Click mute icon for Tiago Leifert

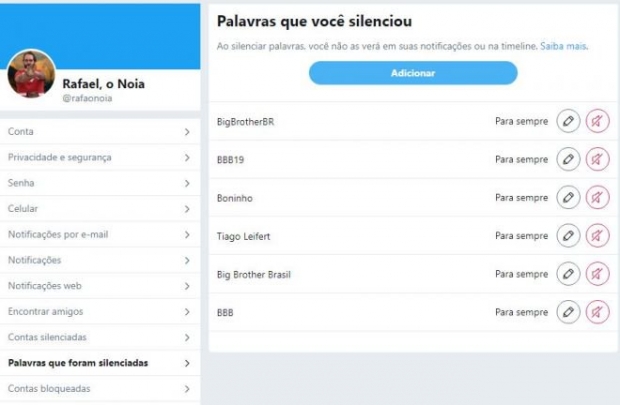[x=597, y=236]
